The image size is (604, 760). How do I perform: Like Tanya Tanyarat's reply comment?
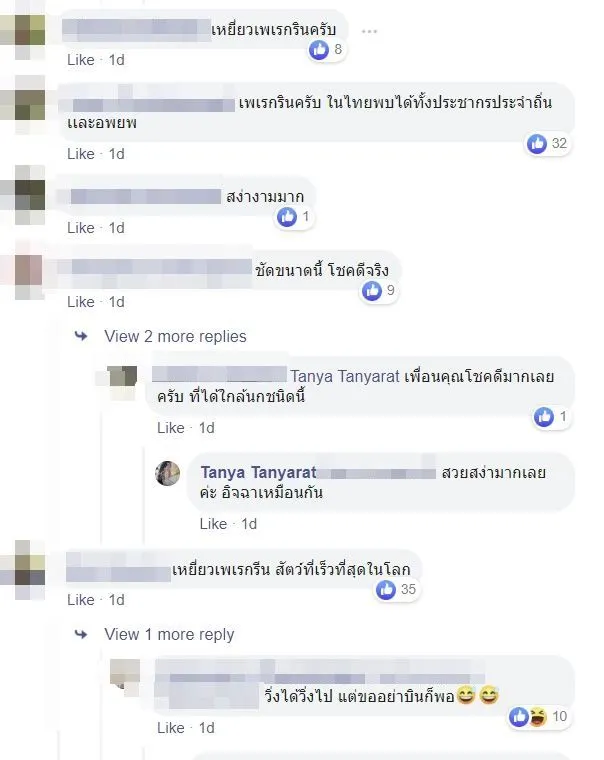(x=213, y=524)
